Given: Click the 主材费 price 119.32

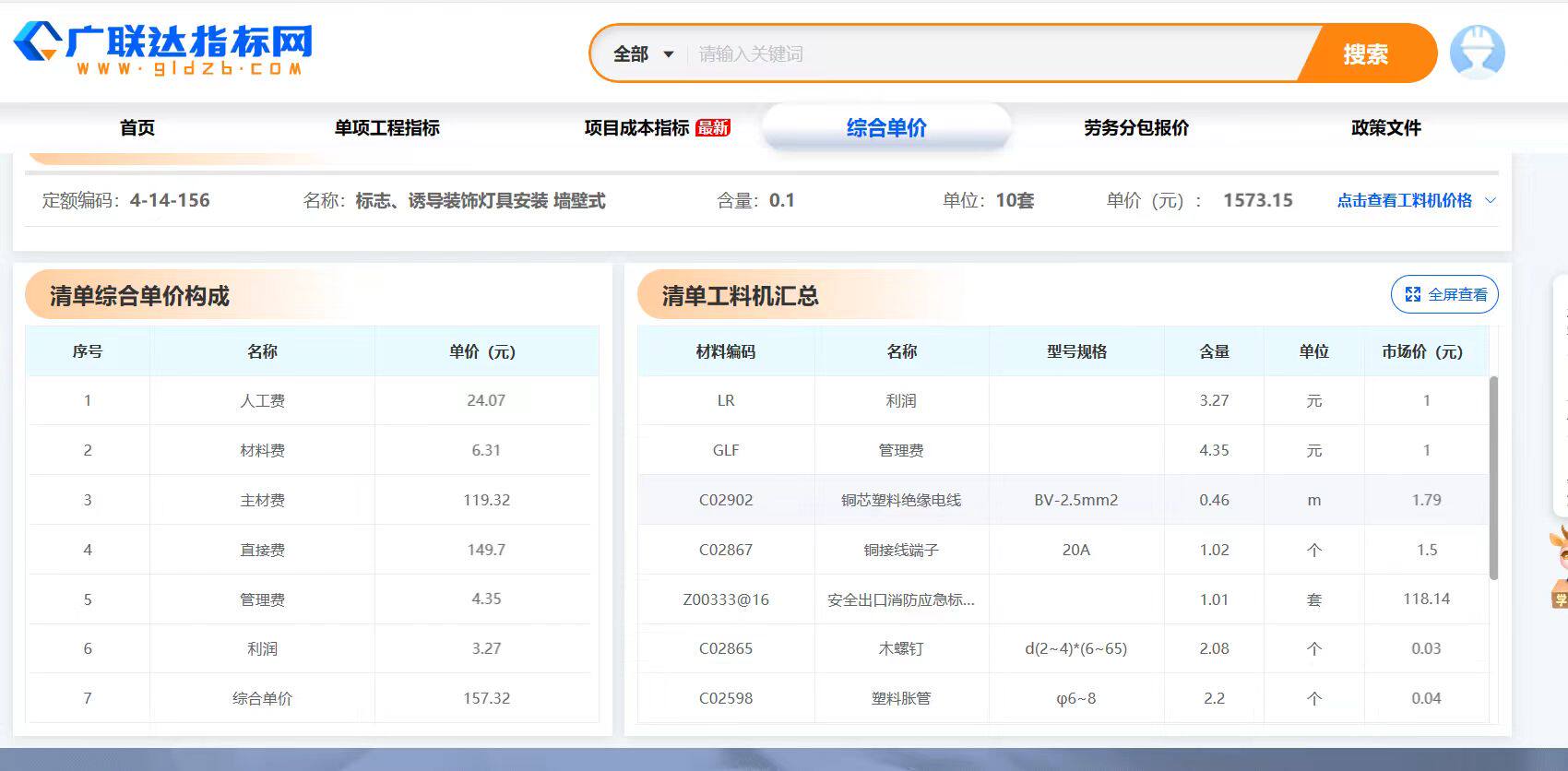Looking at the screenshot, I should click(x=486, y=500).
